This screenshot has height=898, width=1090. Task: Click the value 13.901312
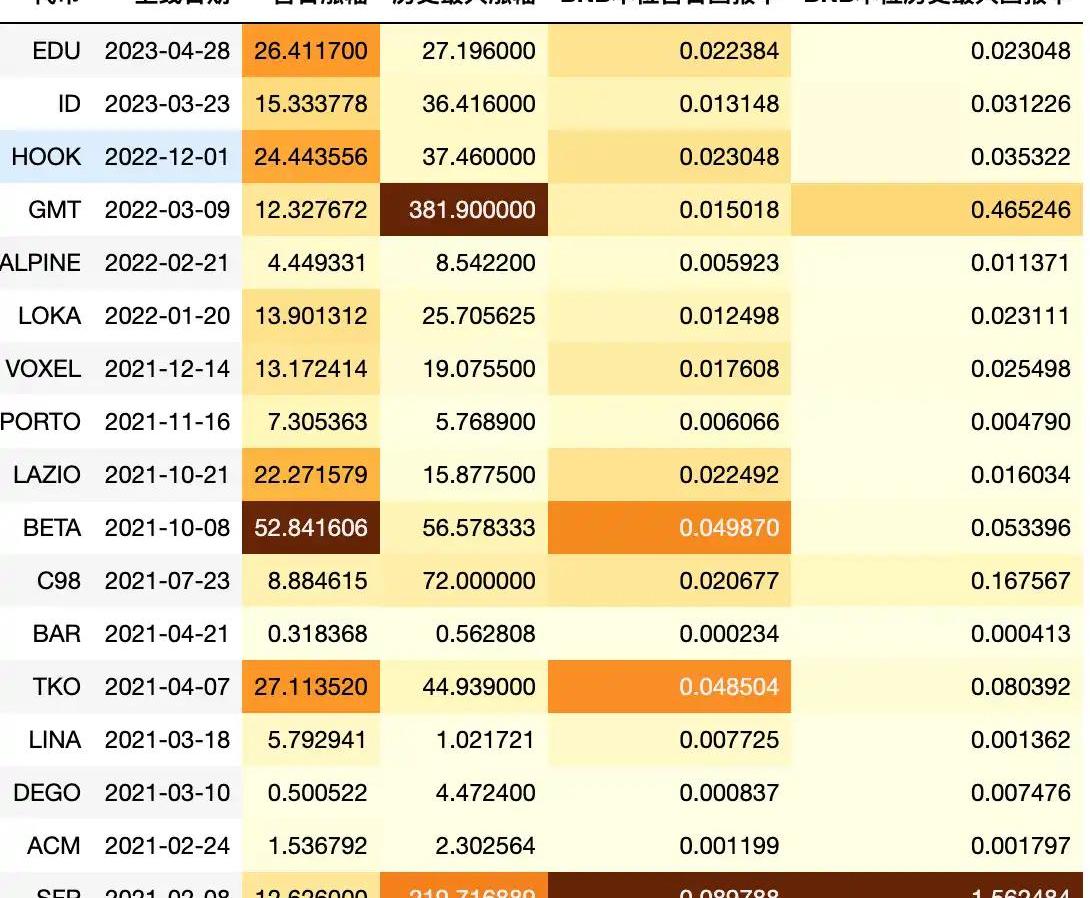(311, 316)
